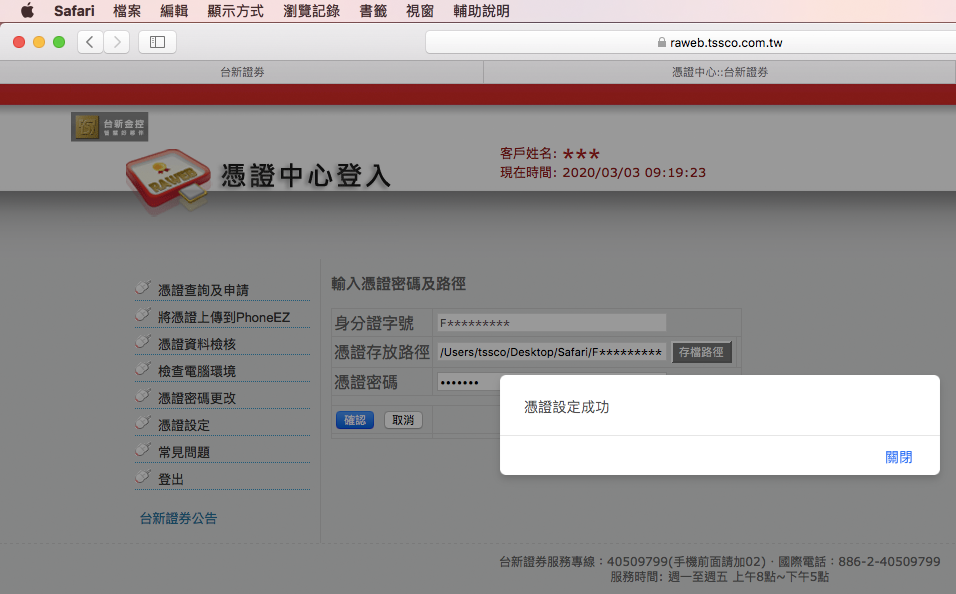Image resolution: width=956 pixels, height=594 pixels.
Task: Click the blue 確認 button
Action: pos(355,420)
